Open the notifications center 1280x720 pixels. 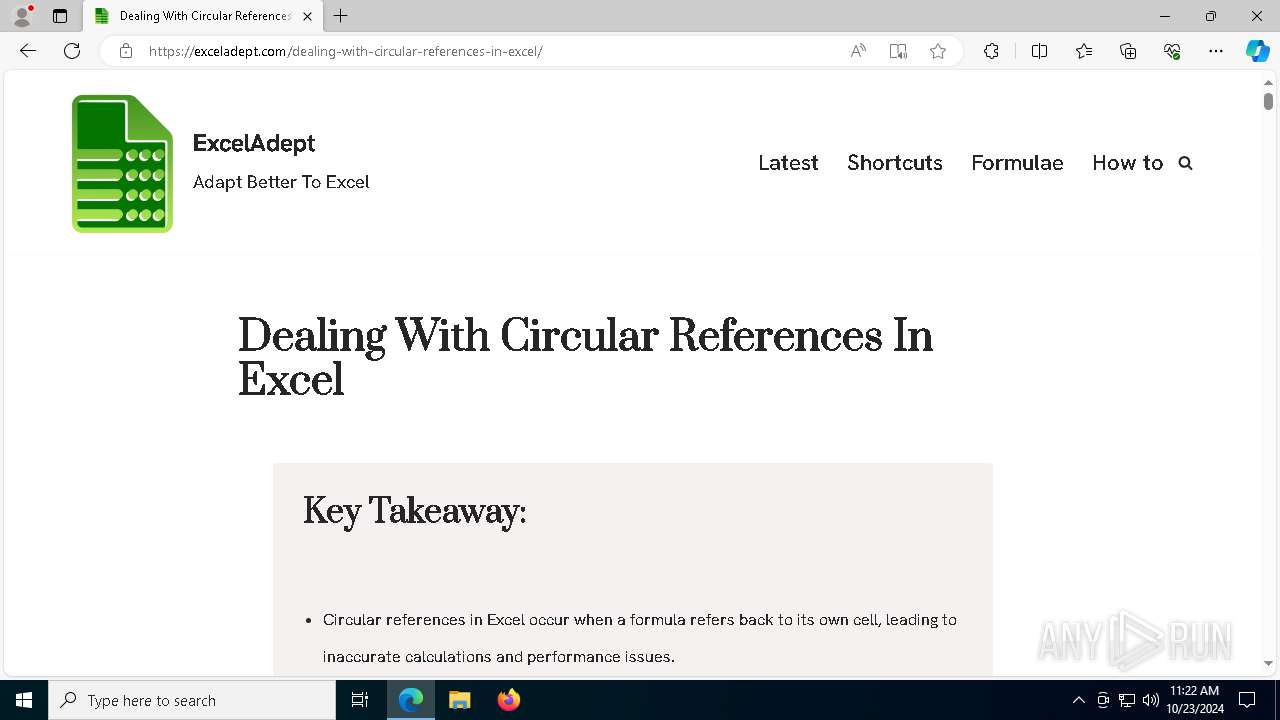(x=1247, y=700)
